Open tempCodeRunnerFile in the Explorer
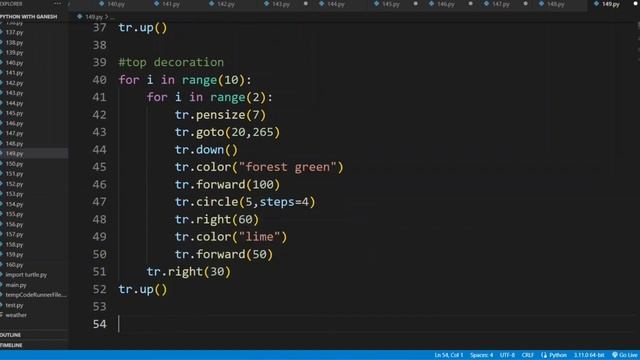Screen dimensions: 640x360 pos(36,295)
